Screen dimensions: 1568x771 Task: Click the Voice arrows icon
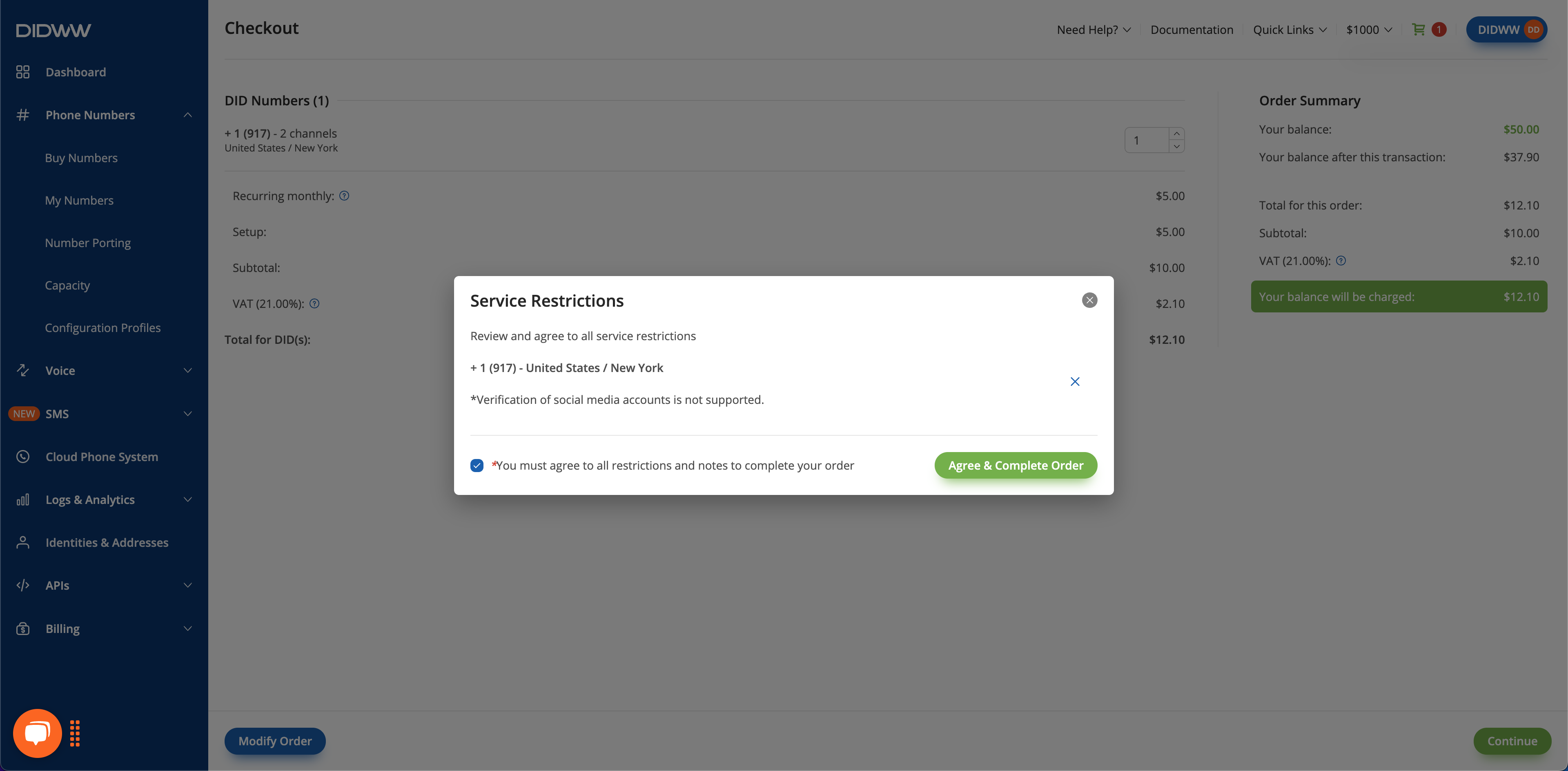tap(22, 370)
